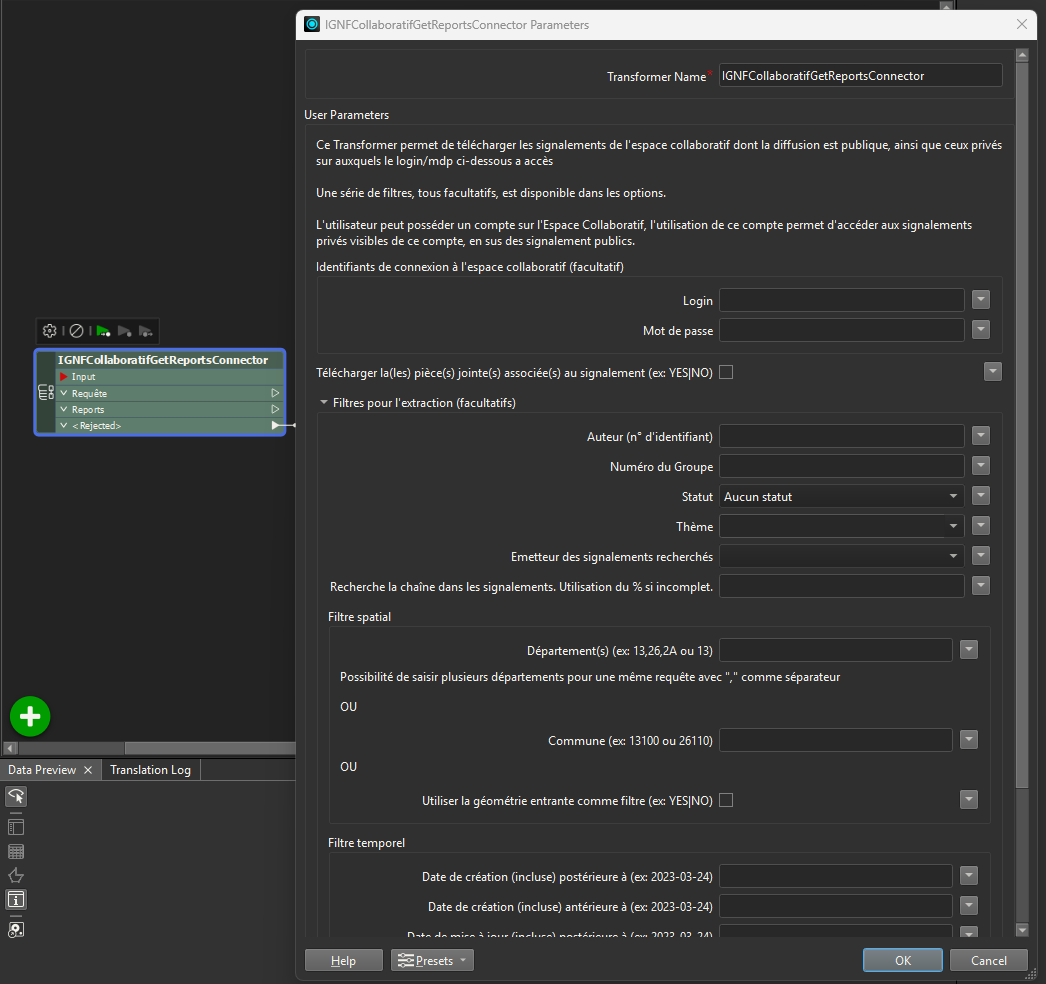Close the Data Preview tab with its X
Screen dimensions: 1046x984
point(88,770)
